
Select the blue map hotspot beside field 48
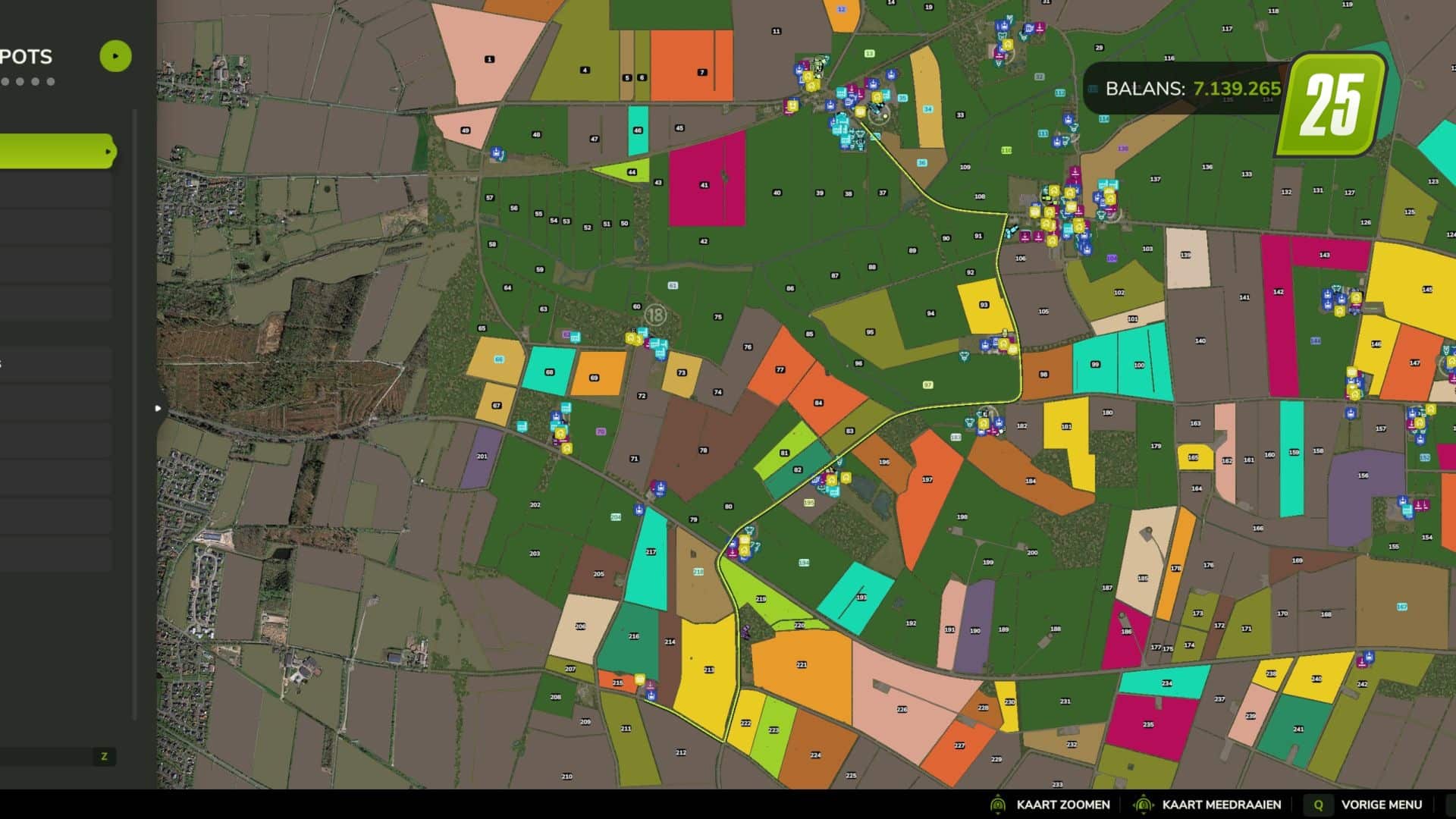click(497, 154)
